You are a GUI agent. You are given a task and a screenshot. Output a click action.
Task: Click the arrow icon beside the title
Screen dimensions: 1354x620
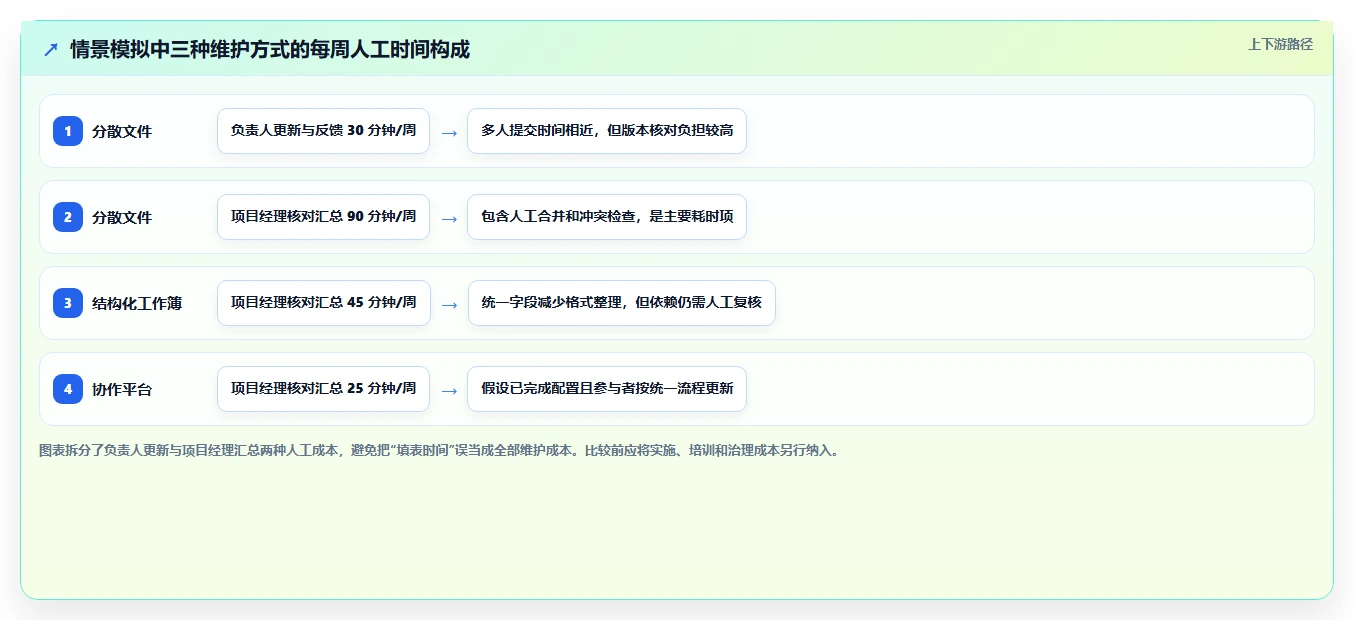tap(51, 49)
